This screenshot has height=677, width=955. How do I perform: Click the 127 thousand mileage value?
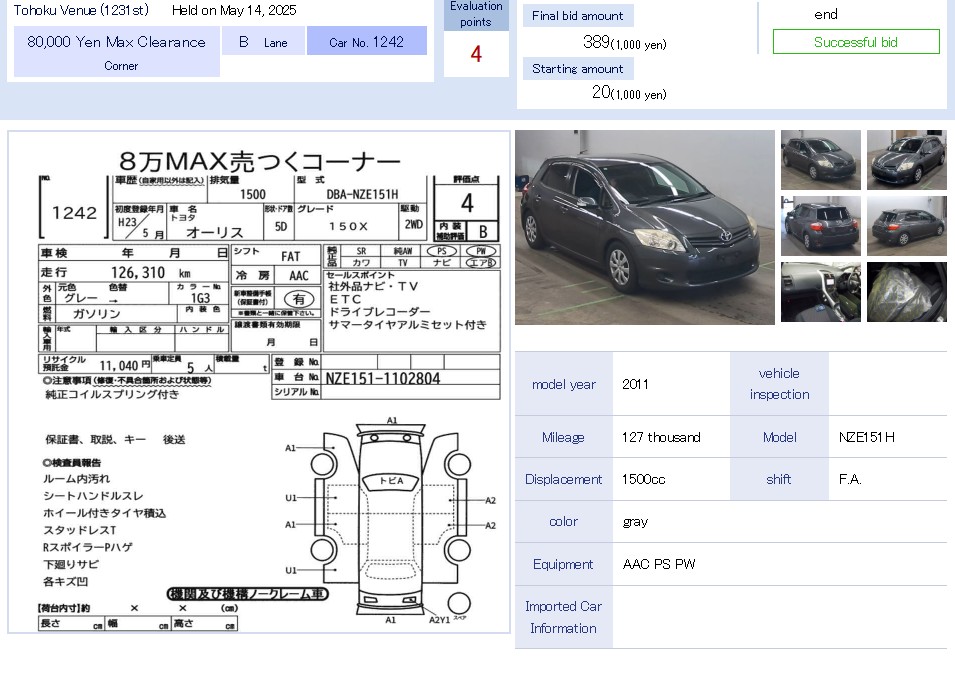point(661,437)
